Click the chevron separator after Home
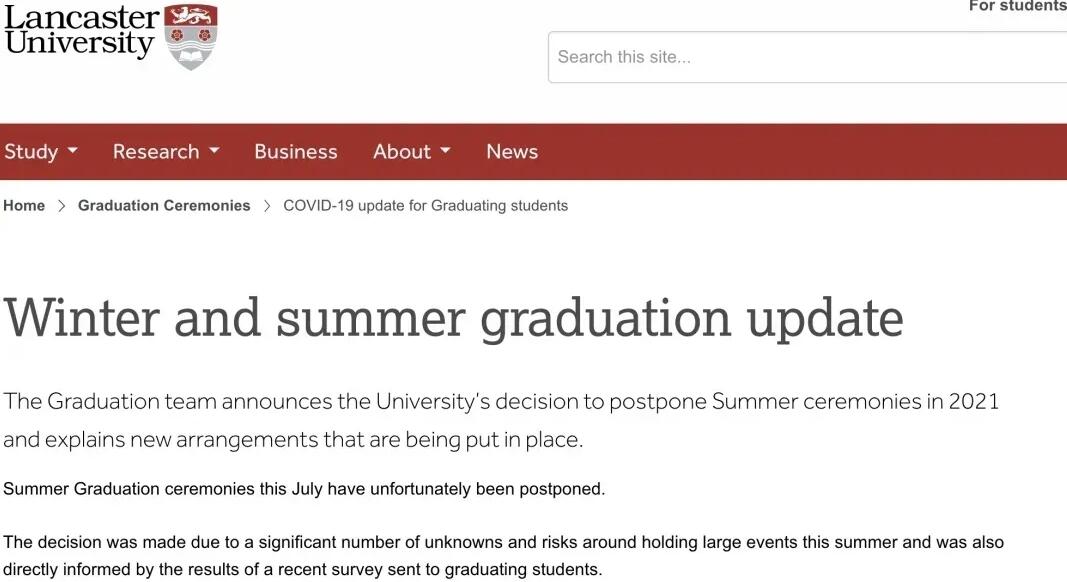The width and height of the screenshot is (1067, 582). (x=61, y=206)
